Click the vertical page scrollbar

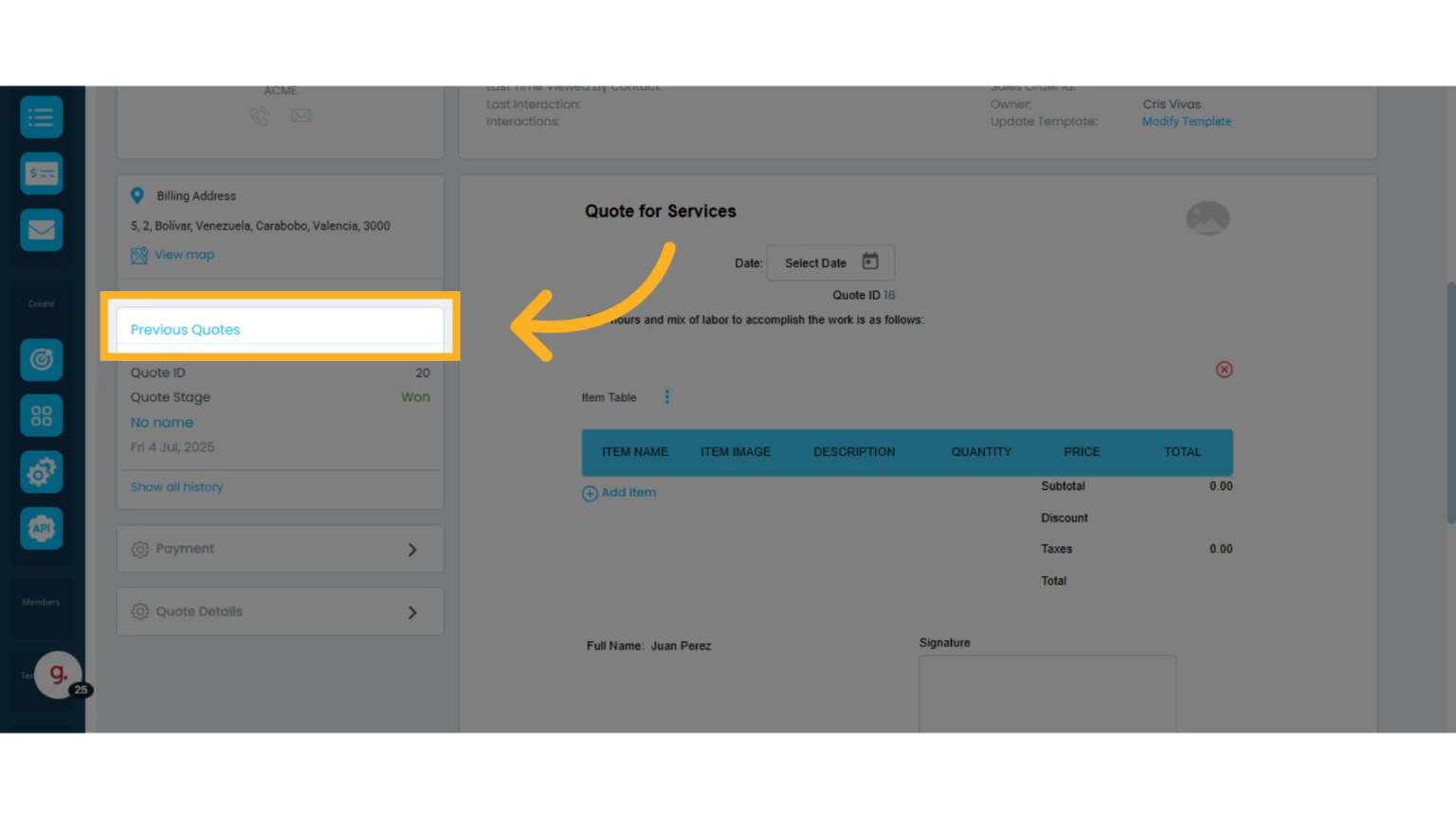[x=1450, y=403]
